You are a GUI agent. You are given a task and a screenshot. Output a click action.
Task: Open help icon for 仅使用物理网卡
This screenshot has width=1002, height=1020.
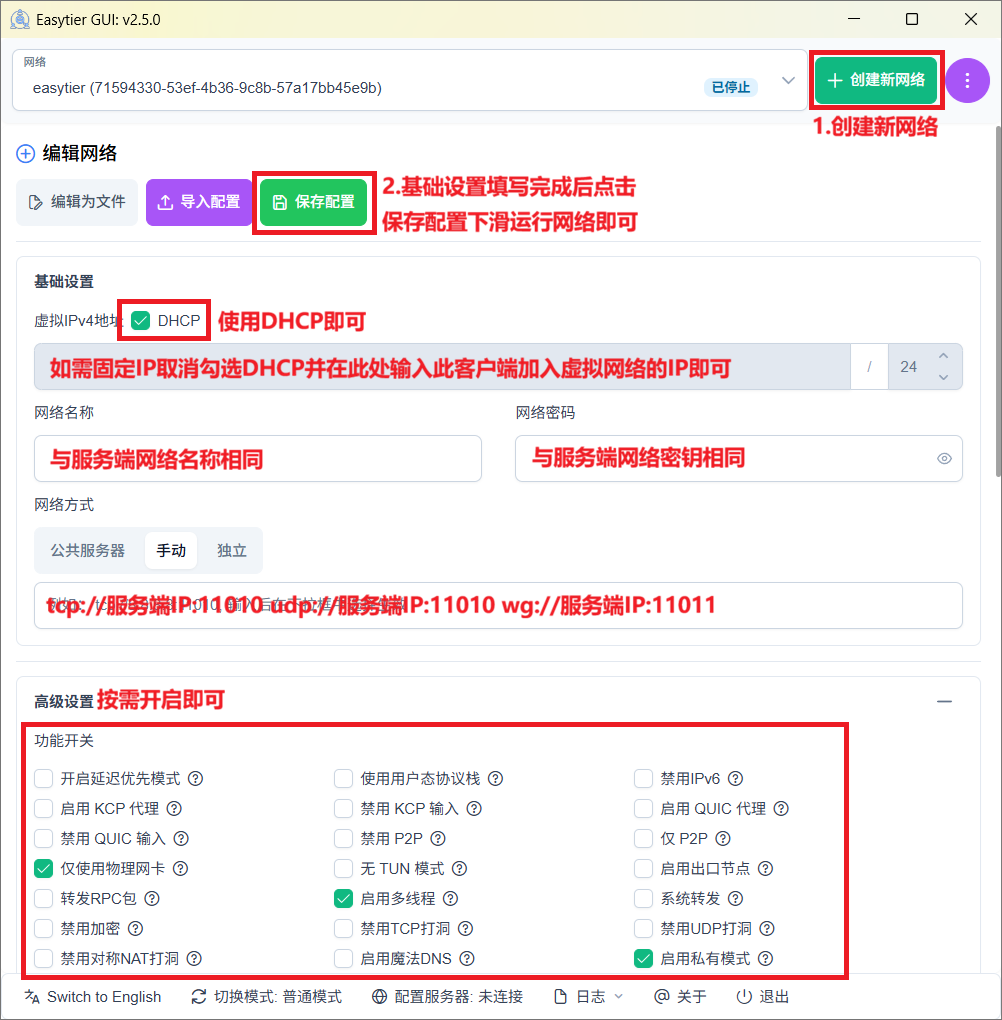point(180,868)
